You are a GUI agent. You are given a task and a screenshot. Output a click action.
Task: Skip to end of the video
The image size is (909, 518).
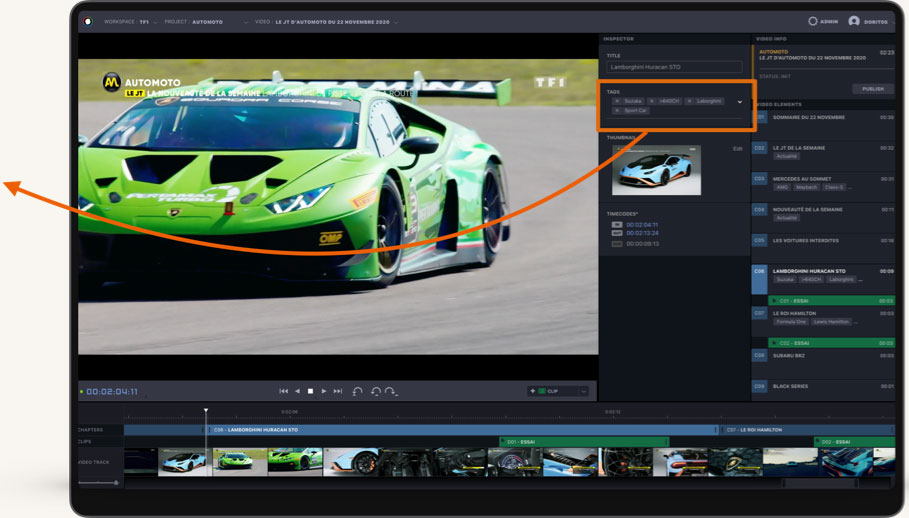pos(337,391)
